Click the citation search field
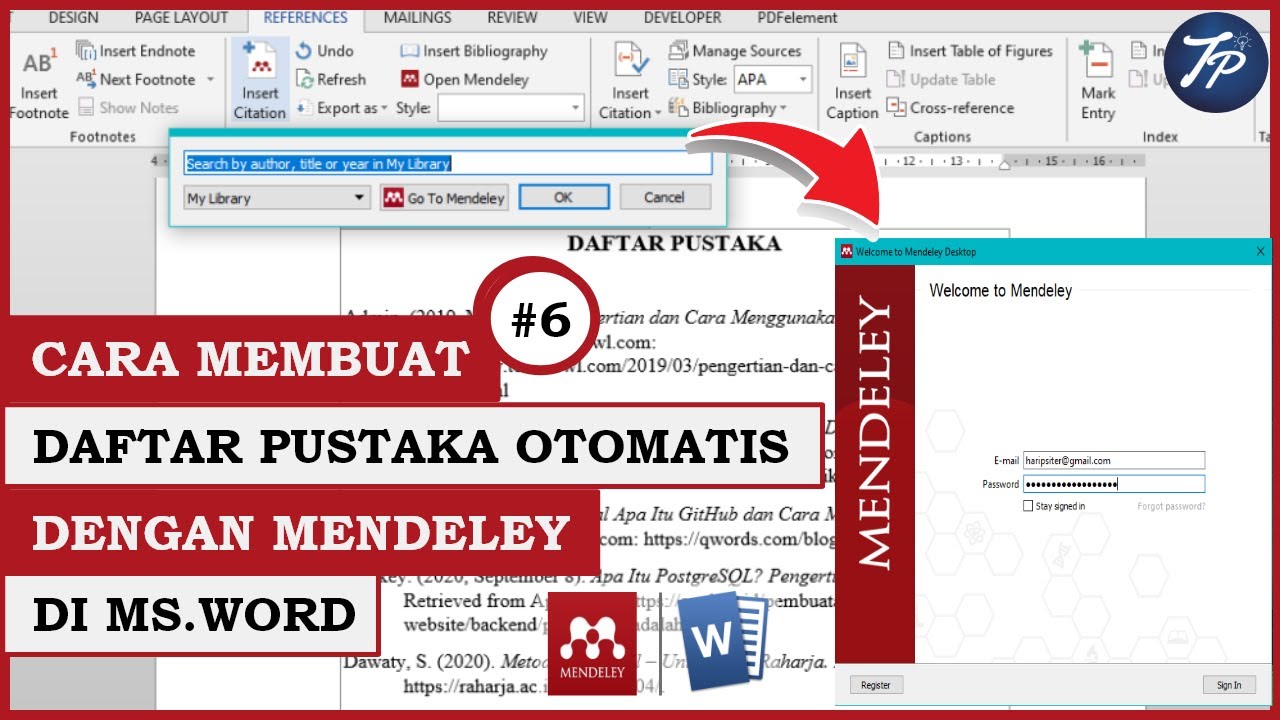The image size is (1280, 720). tap(448, 163)
